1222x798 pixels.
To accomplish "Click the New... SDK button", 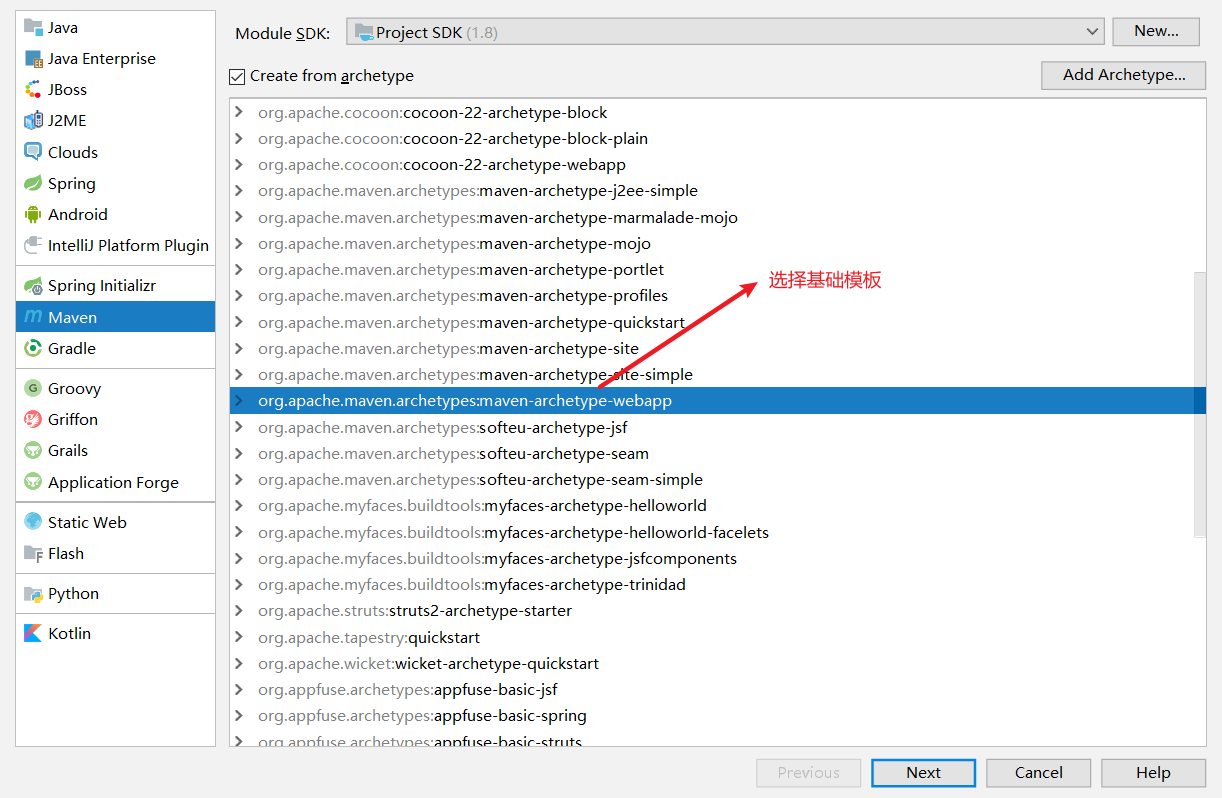I will (1156, 31).
